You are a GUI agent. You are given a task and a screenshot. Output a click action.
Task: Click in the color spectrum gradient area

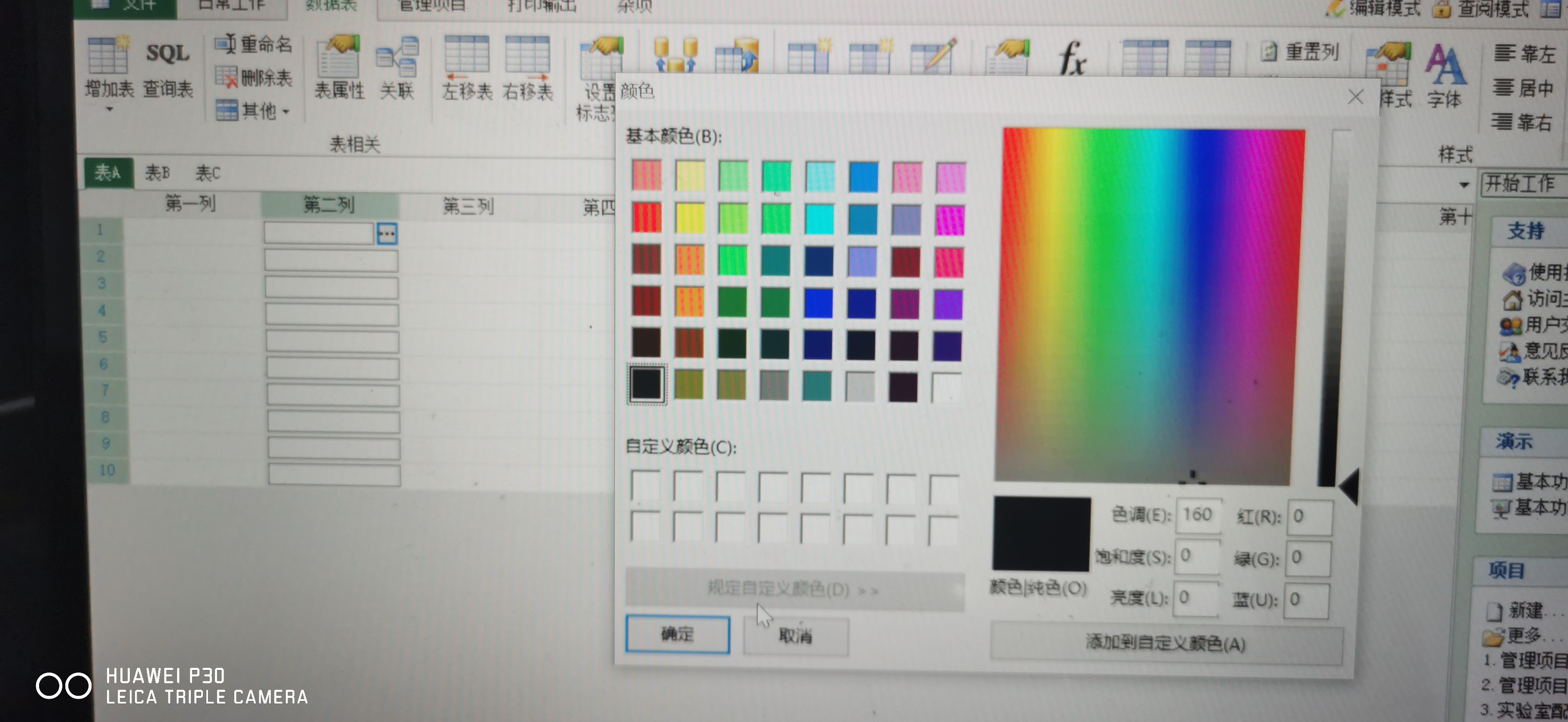pos(1149,306)
